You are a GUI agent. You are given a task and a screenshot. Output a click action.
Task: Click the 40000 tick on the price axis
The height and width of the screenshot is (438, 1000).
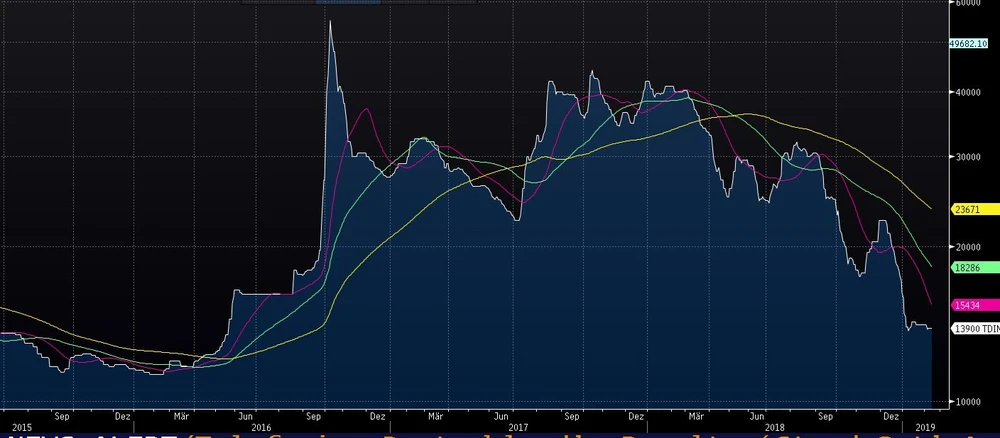click(x=967, y=92)
